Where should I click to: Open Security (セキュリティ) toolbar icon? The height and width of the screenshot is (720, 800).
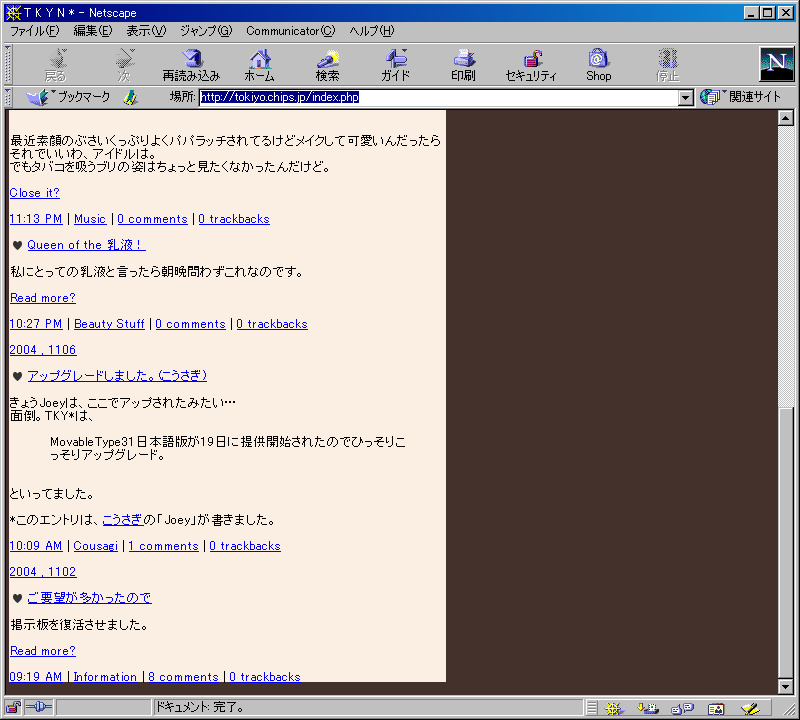coord(531,65)
